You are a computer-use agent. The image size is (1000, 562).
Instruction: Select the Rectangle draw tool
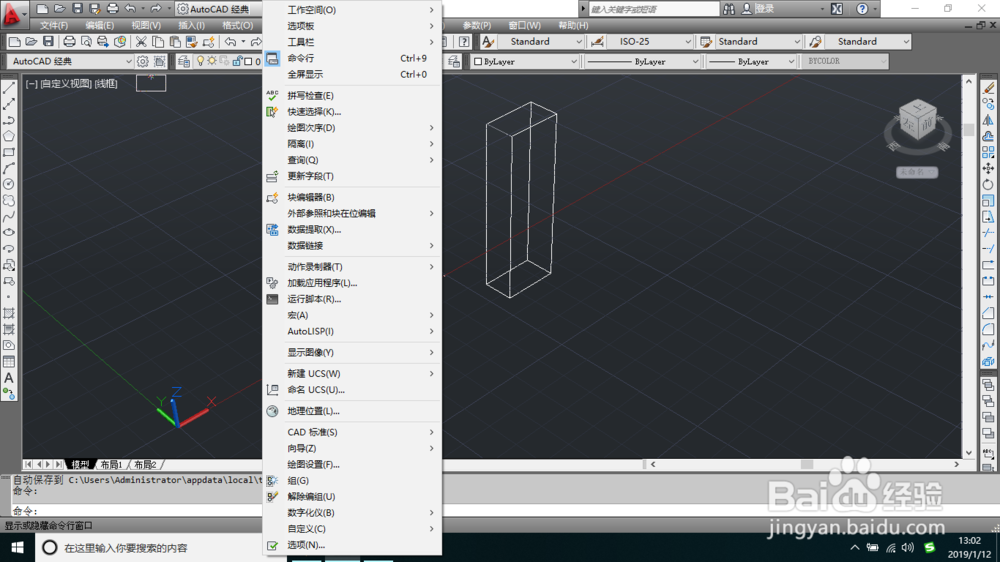9,152
